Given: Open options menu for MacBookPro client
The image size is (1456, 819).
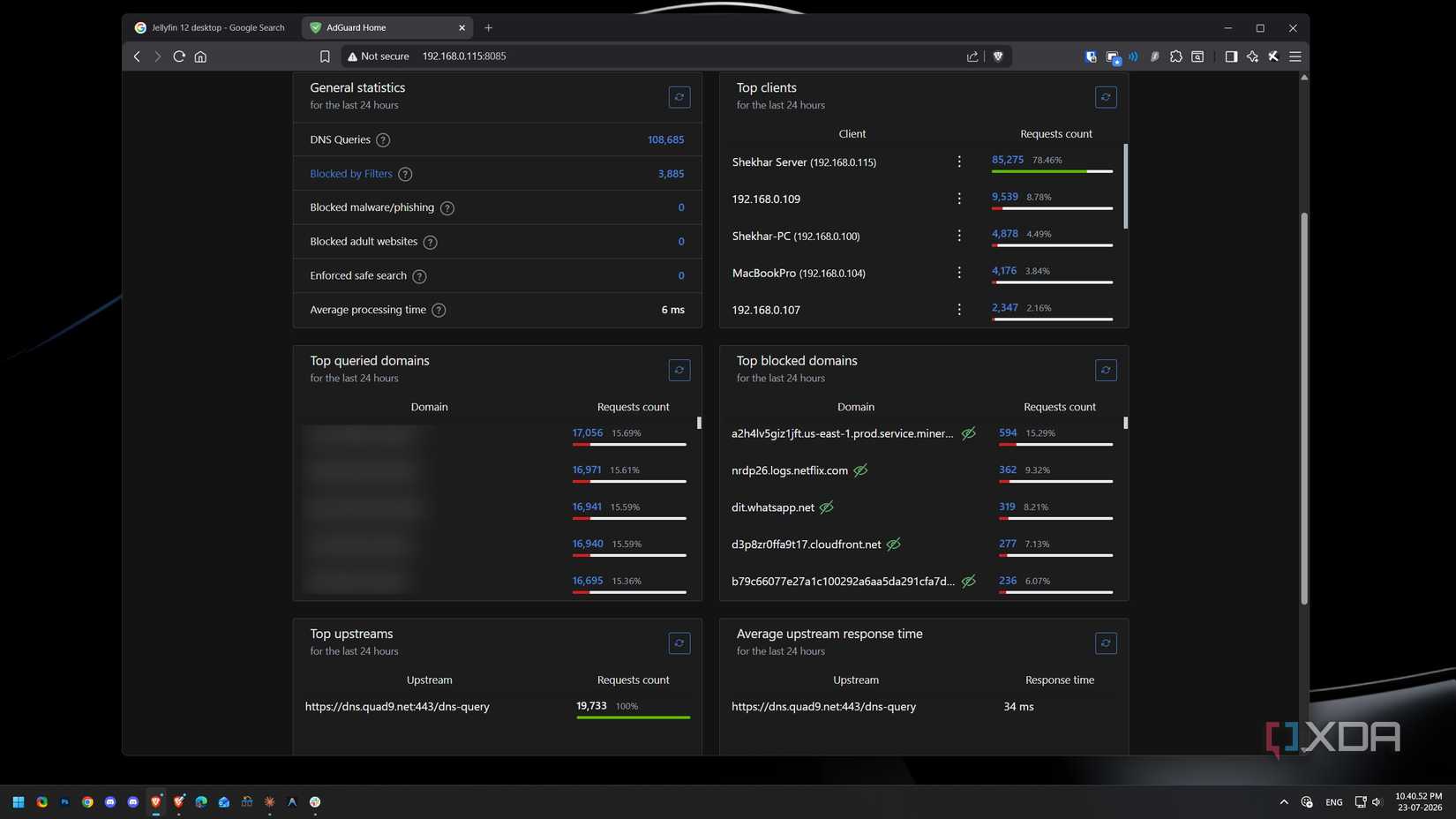Looking at the screenshot, I should coord(959,273).
